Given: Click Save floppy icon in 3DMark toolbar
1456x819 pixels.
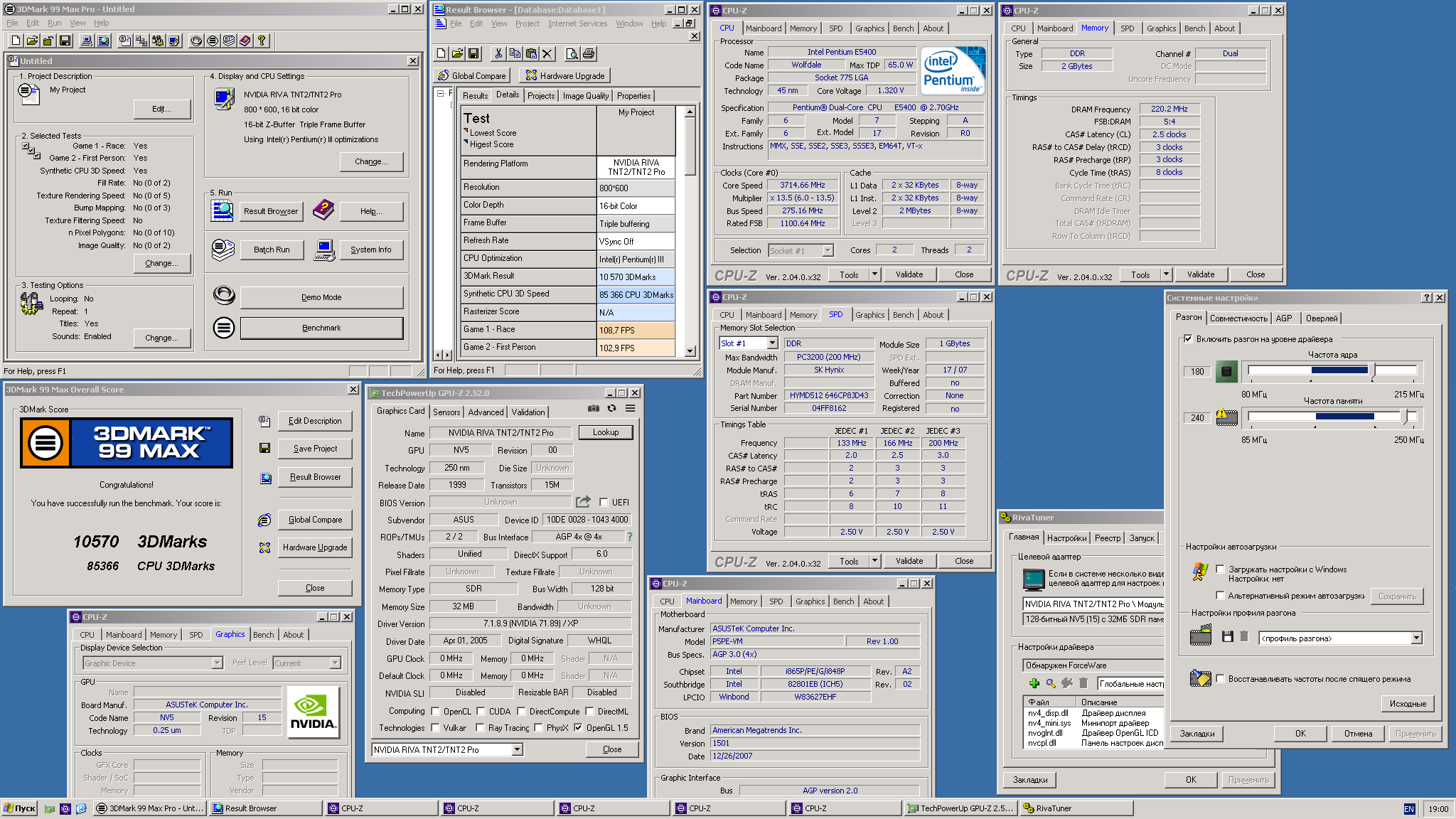Looking at the screenshot, I should click(65, 41).
